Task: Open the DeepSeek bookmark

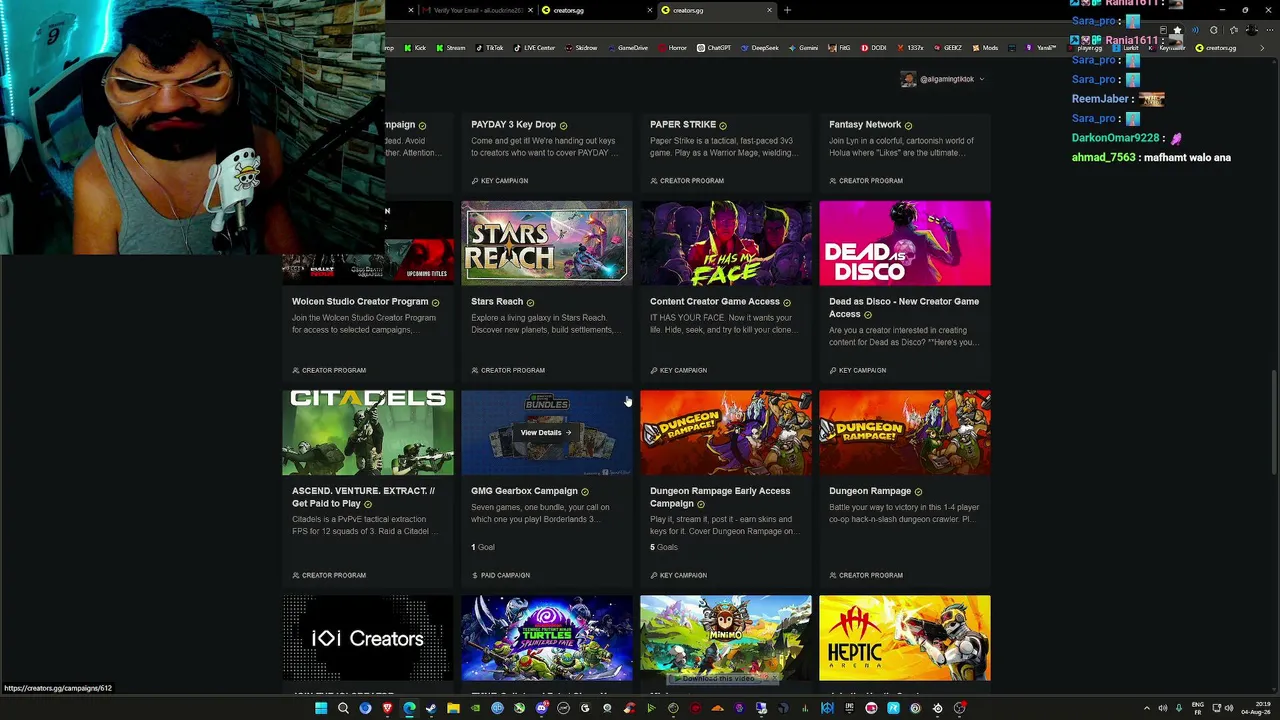Action: point(760,48)
